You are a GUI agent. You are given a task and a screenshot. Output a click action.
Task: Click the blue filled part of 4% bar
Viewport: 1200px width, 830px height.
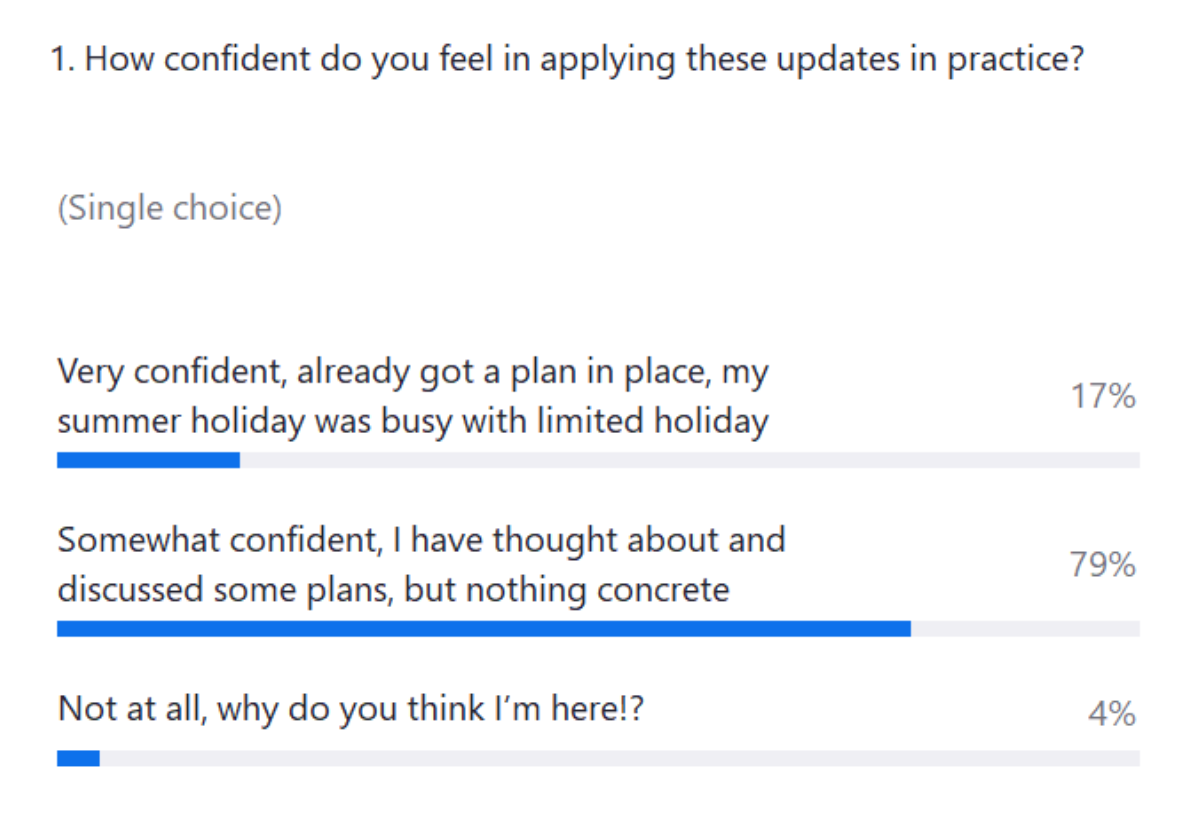[x=78, y=759]
